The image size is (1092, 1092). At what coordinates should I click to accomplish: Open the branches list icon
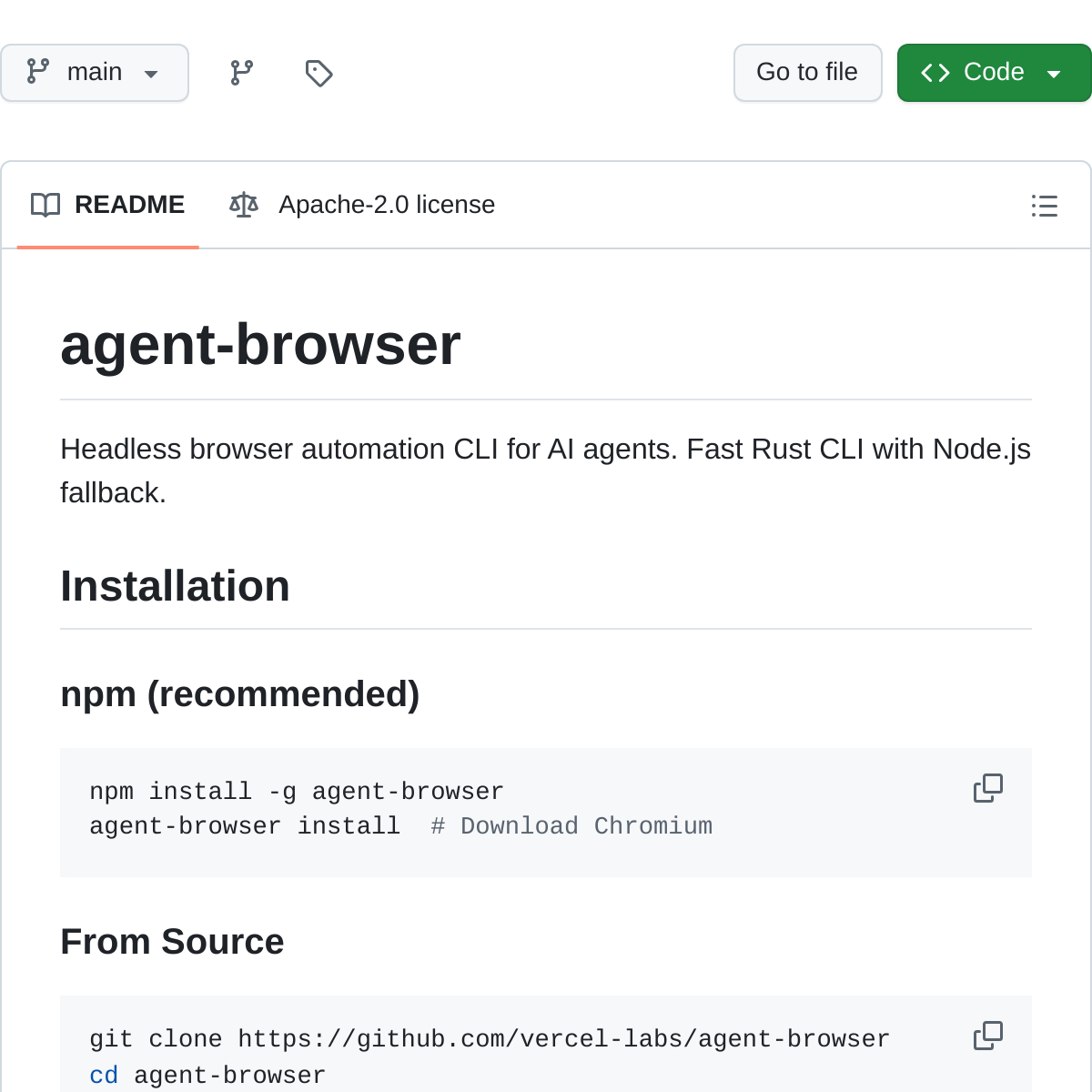coord(241,73)
